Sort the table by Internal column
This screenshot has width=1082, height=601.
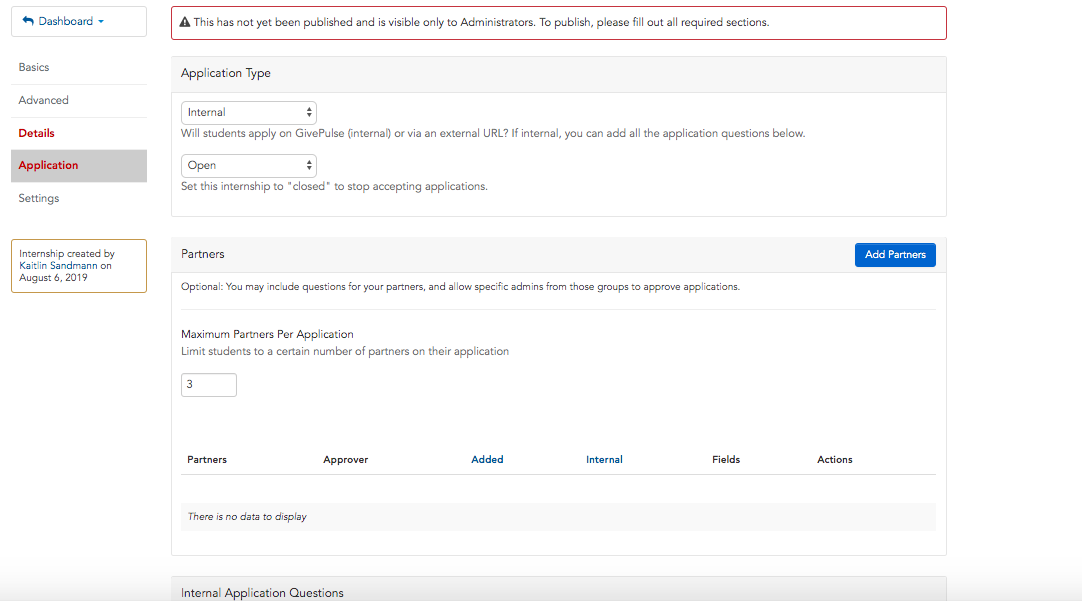click(x=604, y=460)
